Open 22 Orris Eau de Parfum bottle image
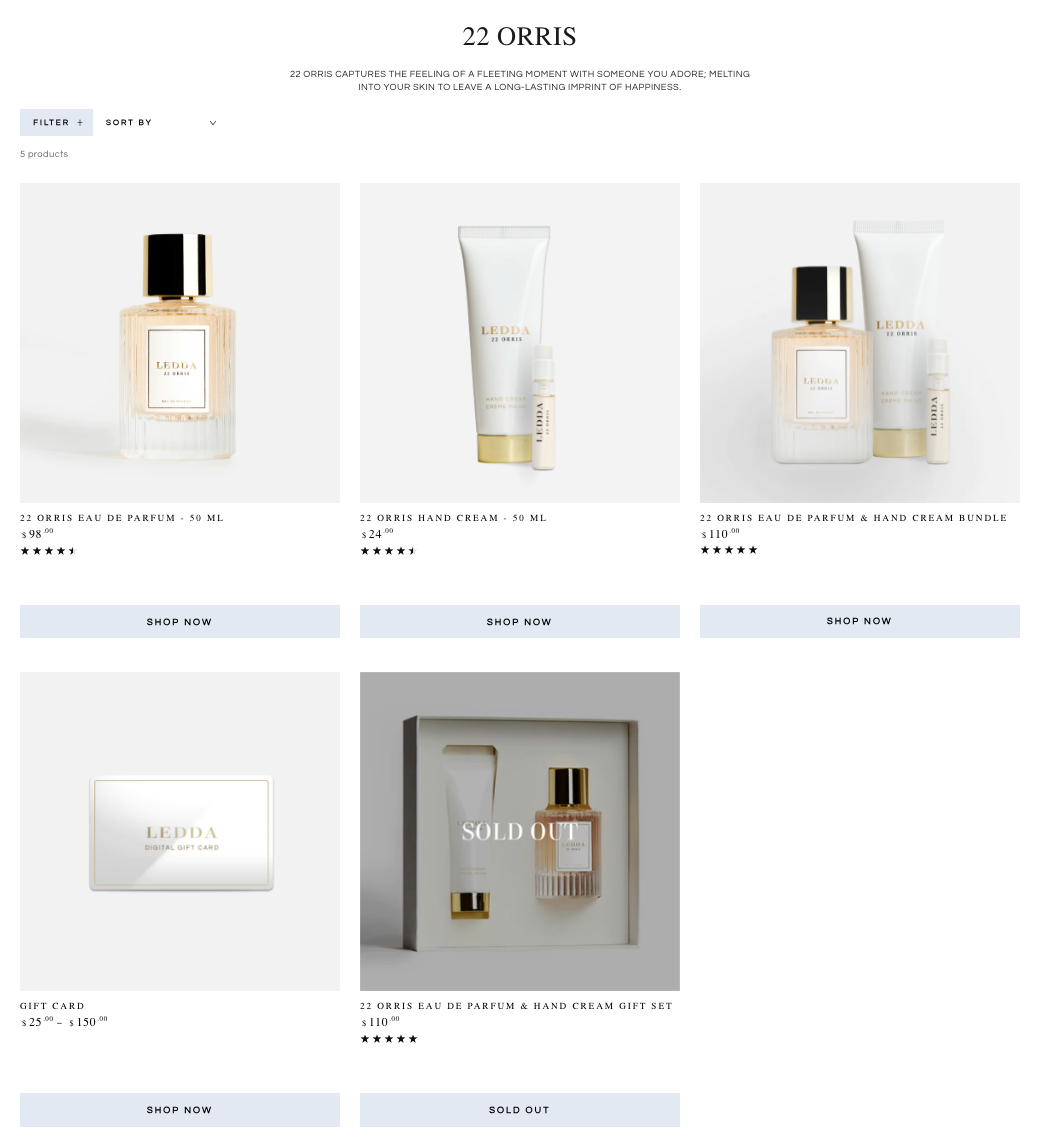The width and height of the screenshot is (1038, 1144). pos(179,343)
